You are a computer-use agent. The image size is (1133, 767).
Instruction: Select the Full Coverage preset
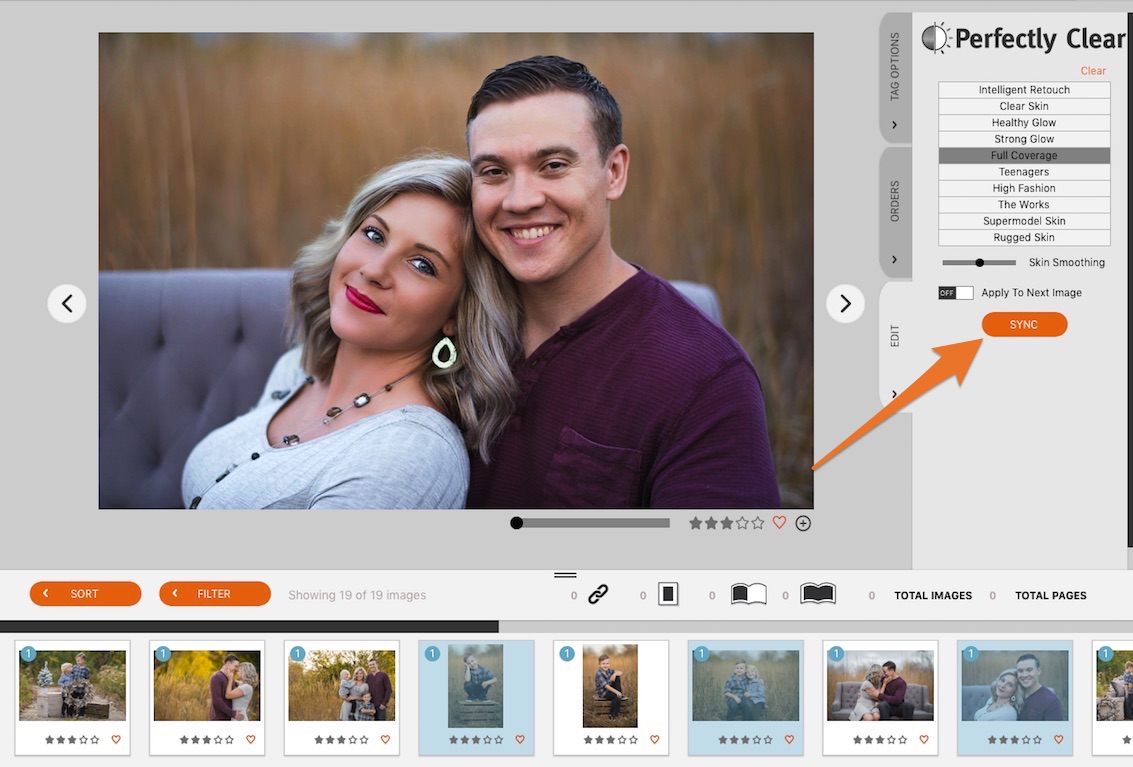point(1024,155)
